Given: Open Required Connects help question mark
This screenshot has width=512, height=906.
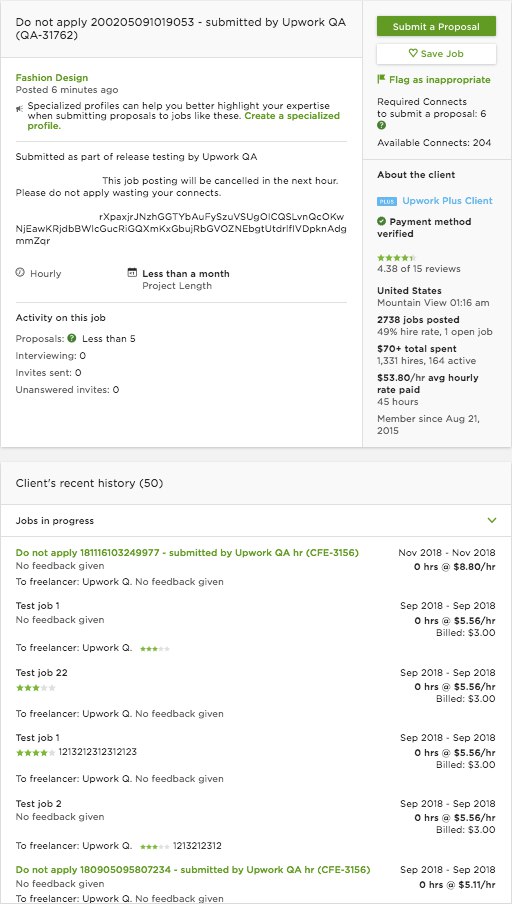Looking at the screenshot, I should click(x=381, y=125).
